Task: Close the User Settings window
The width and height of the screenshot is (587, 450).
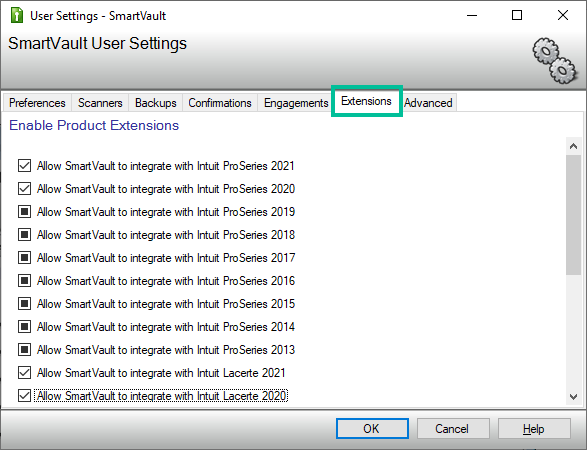Action: [x=563, y=15]
